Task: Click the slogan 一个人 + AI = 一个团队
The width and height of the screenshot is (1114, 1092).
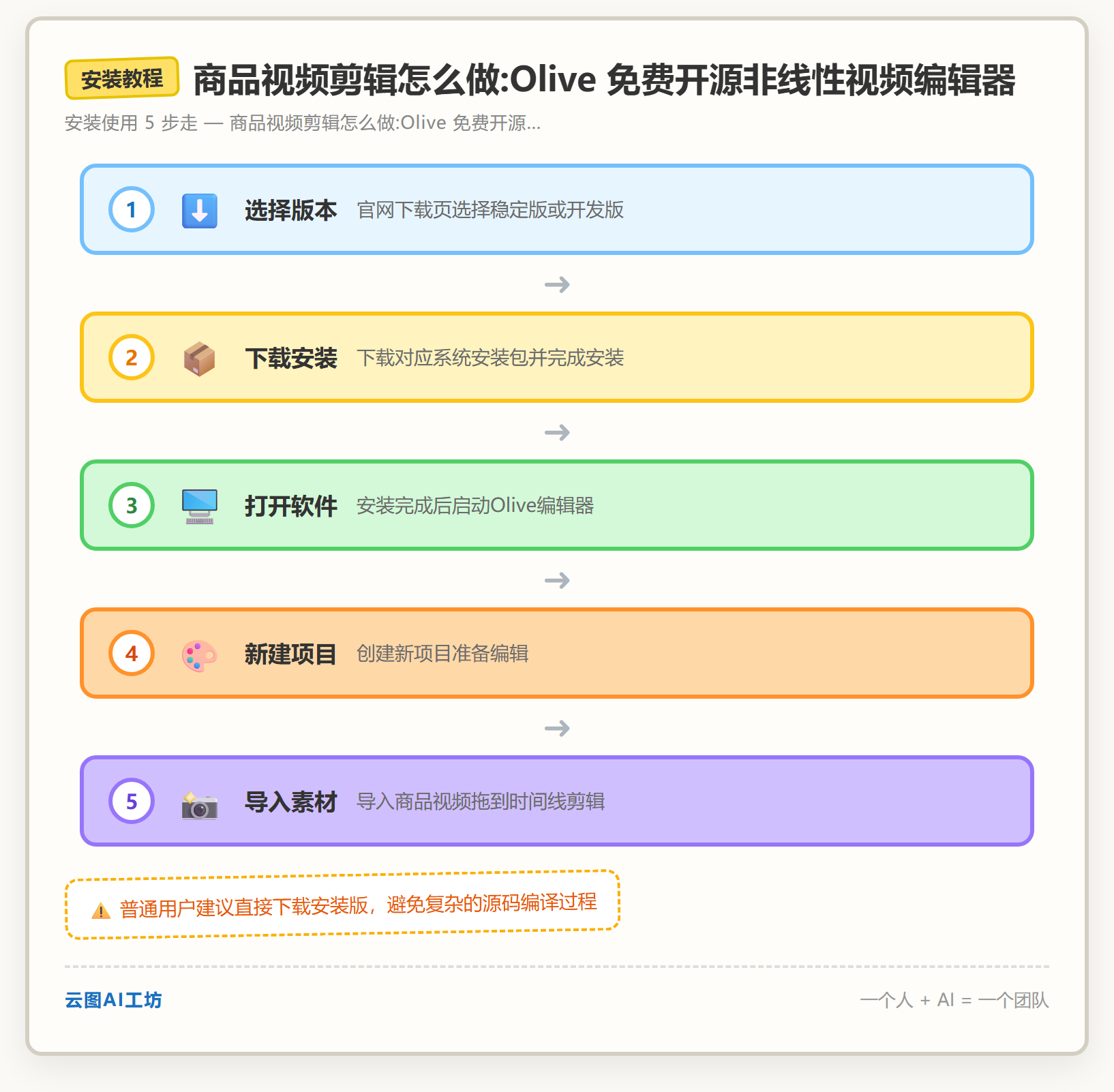Action: [954, 1000]
